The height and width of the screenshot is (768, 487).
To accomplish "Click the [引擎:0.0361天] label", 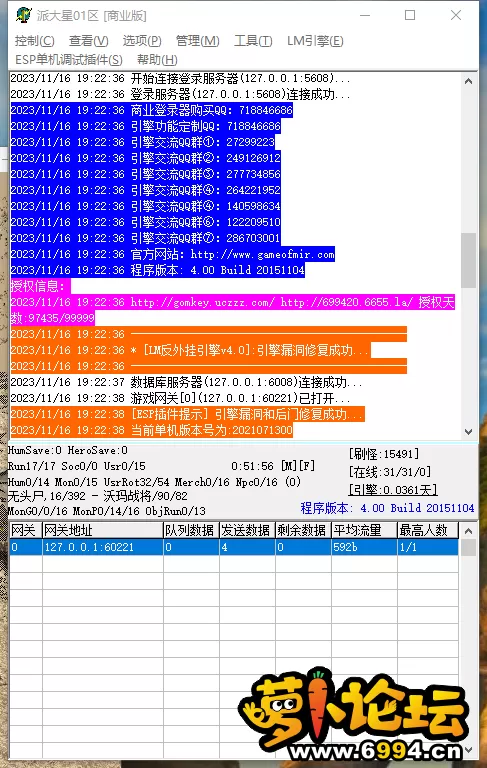I will tap(393, 489).
